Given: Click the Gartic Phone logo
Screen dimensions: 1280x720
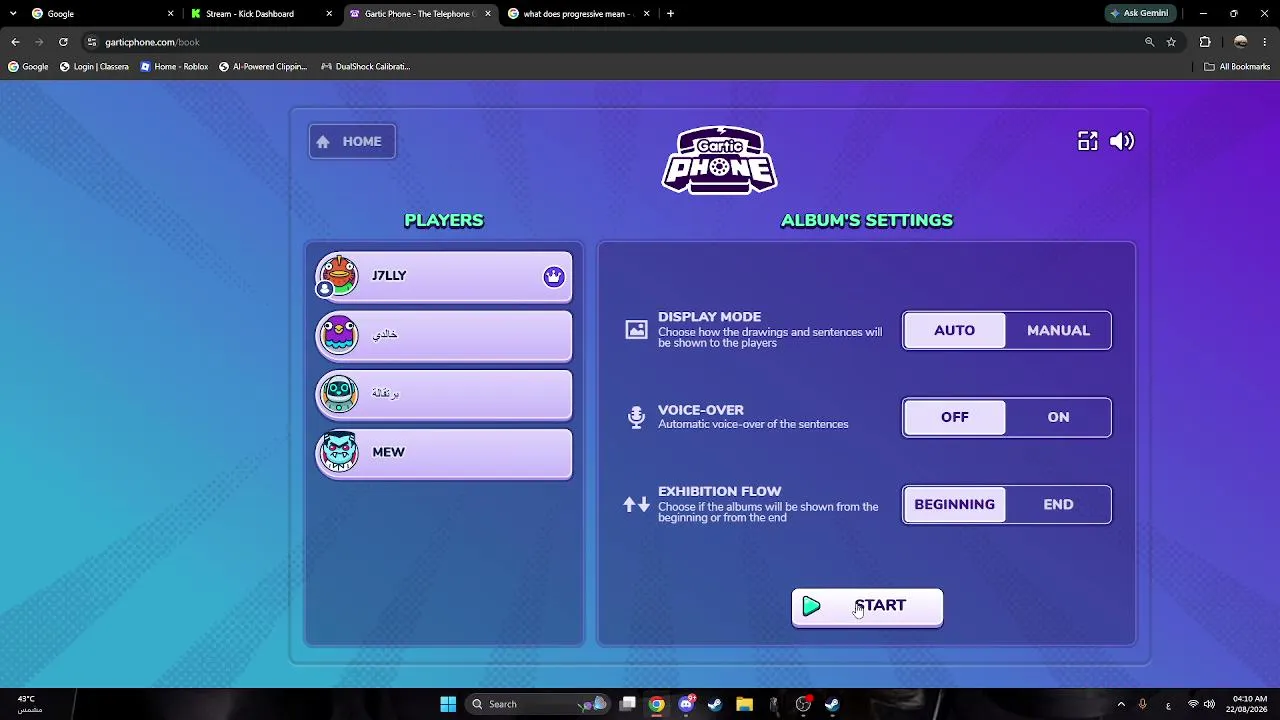Looking at the screenshot, I should point(719,160).
